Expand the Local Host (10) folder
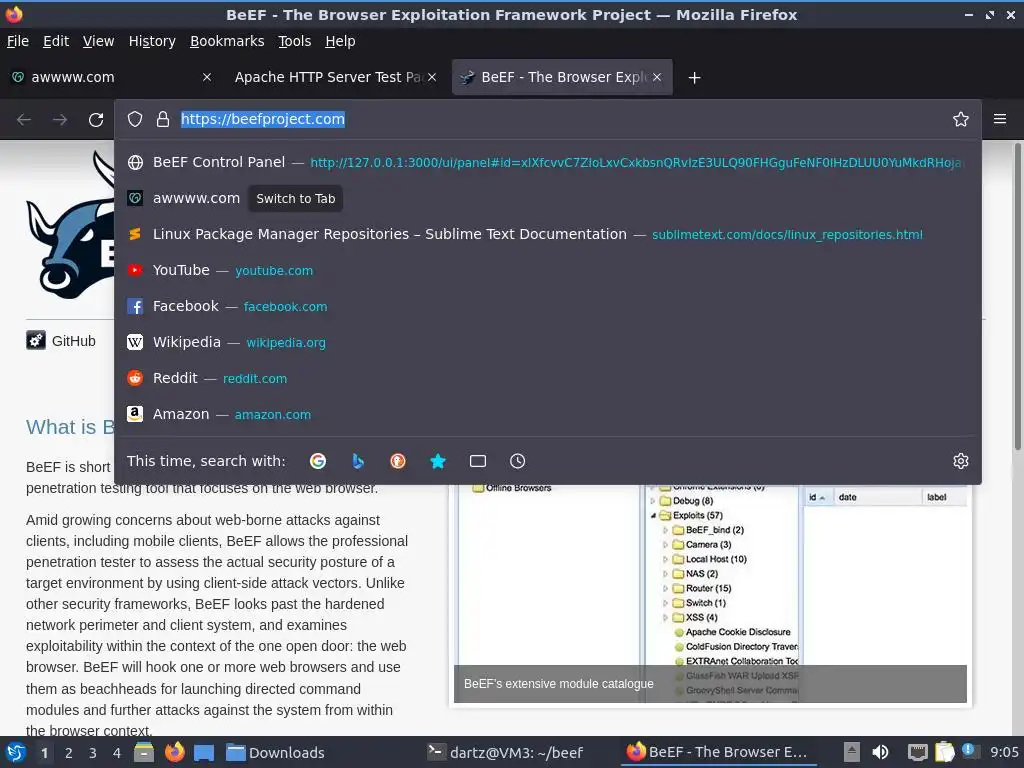Screen dimensions: 1024x768 pos(665,559)
